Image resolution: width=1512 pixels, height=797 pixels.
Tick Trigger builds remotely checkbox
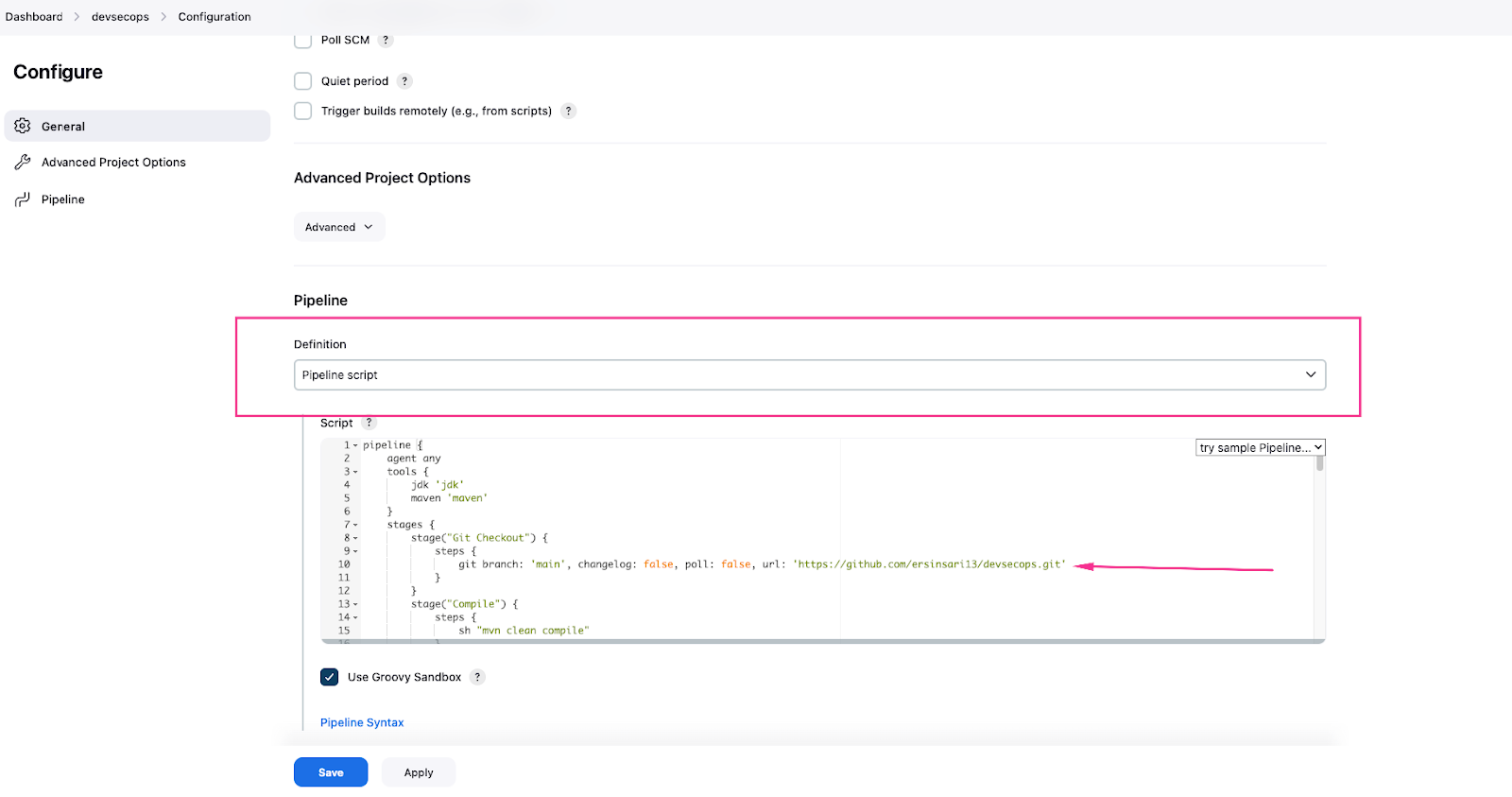coord(303,111)
